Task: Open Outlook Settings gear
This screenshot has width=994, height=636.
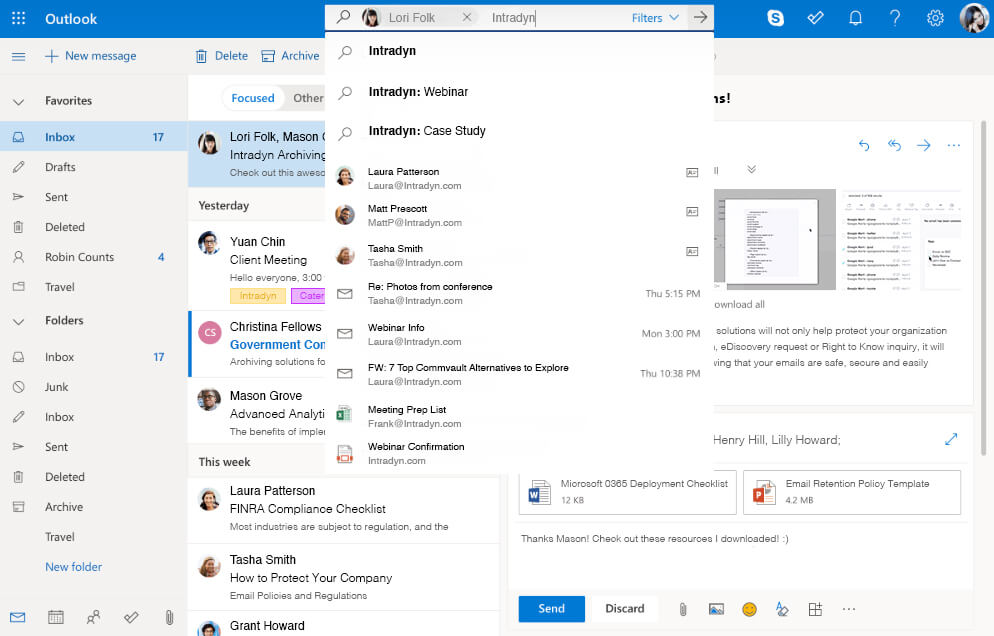Action: [934, 17]
